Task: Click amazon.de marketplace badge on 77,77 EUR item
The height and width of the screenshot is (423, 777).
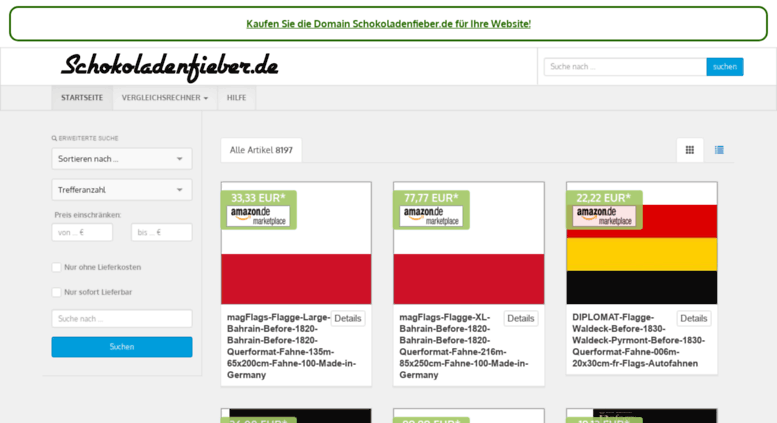Action: 431,216
